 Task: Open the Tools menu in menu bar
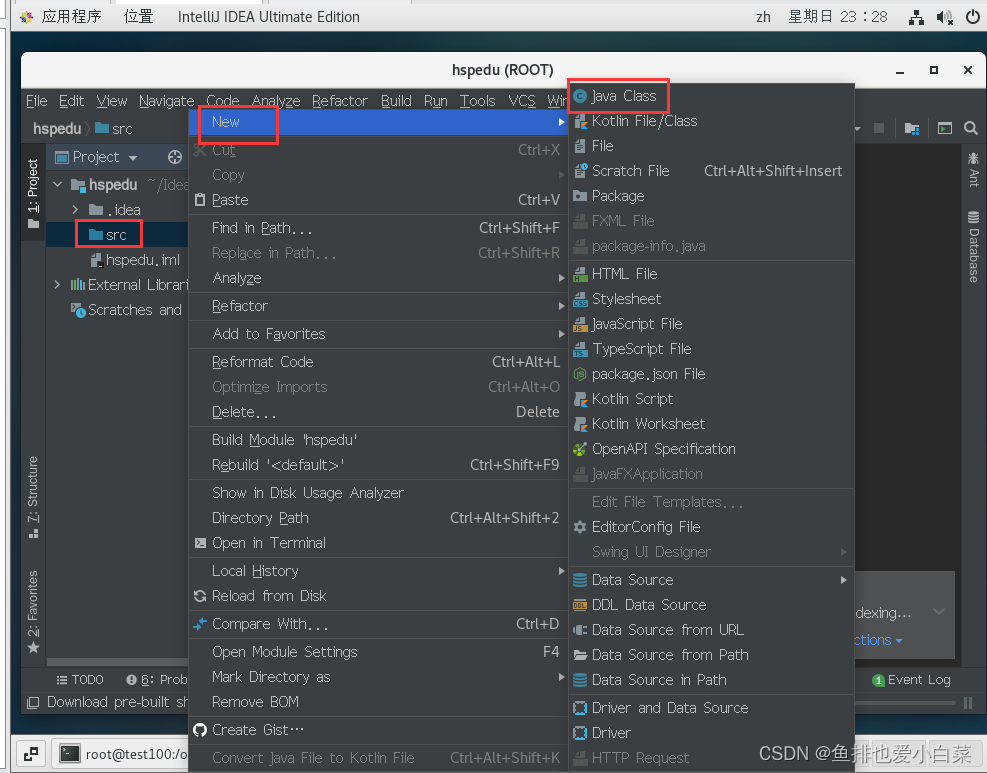[477, 101]
